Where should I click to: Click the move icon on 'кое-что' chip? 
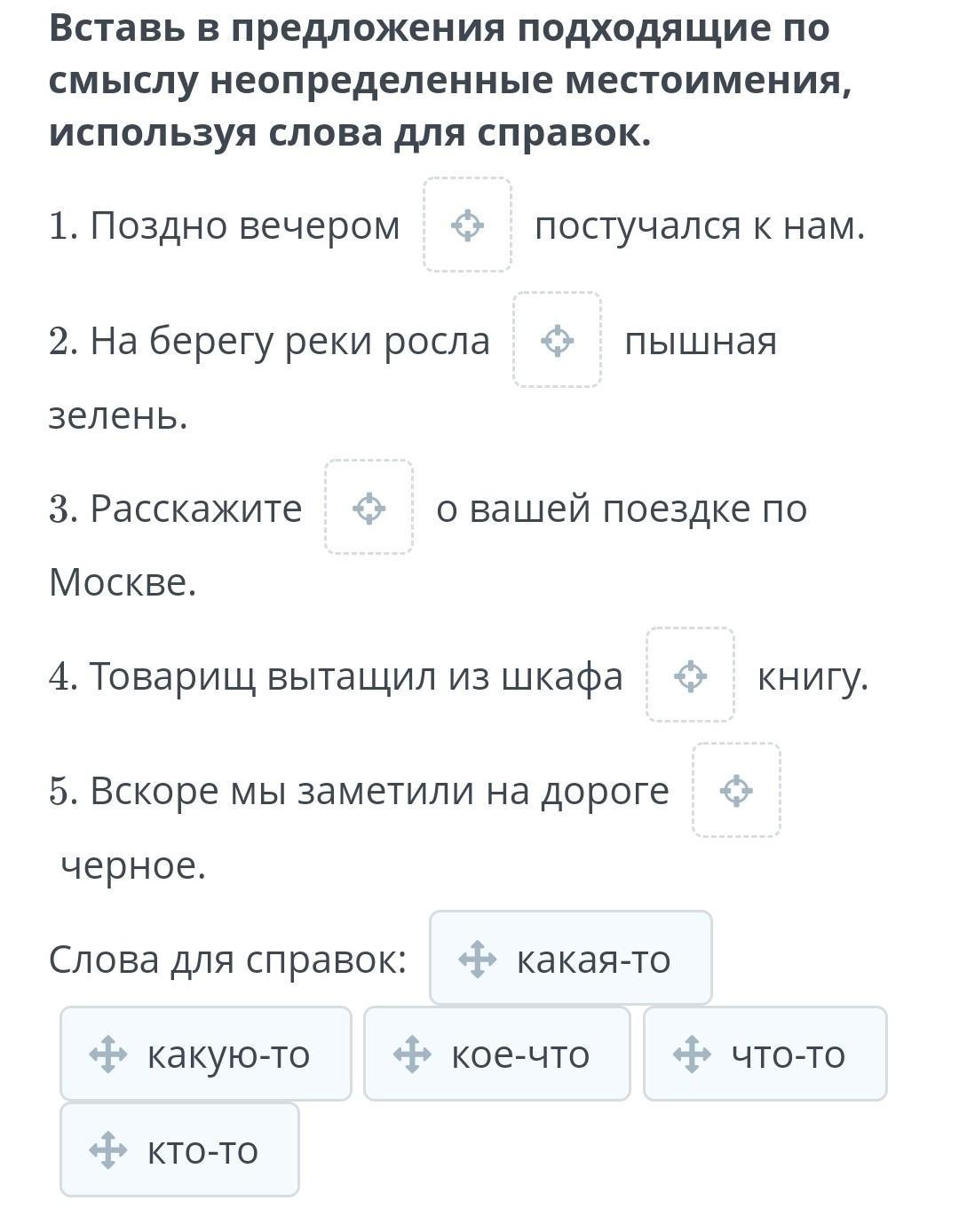point(412,1054)
